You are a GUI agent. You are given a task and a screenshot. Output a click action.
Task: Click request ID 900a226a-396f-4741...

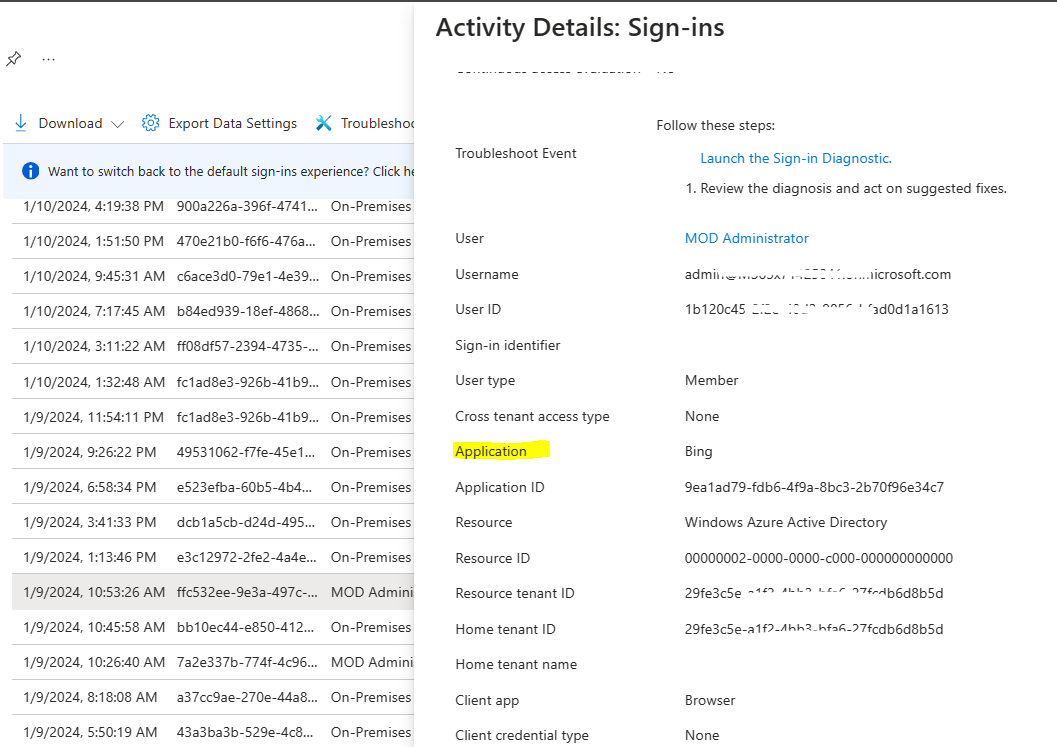coord(247,206)
